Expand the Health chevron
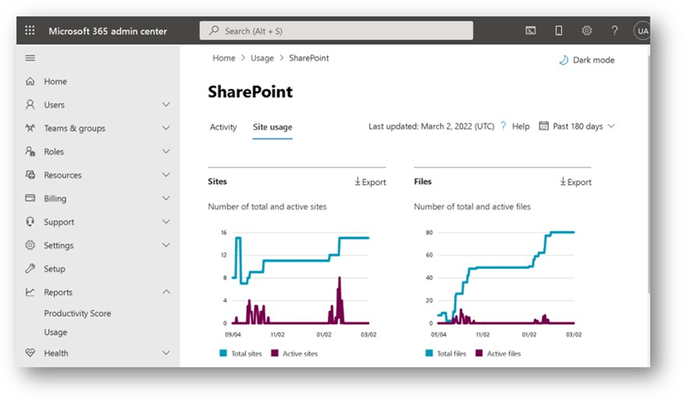Image resolution: width=683 pixels, height=400 pixels. point(166,353)
